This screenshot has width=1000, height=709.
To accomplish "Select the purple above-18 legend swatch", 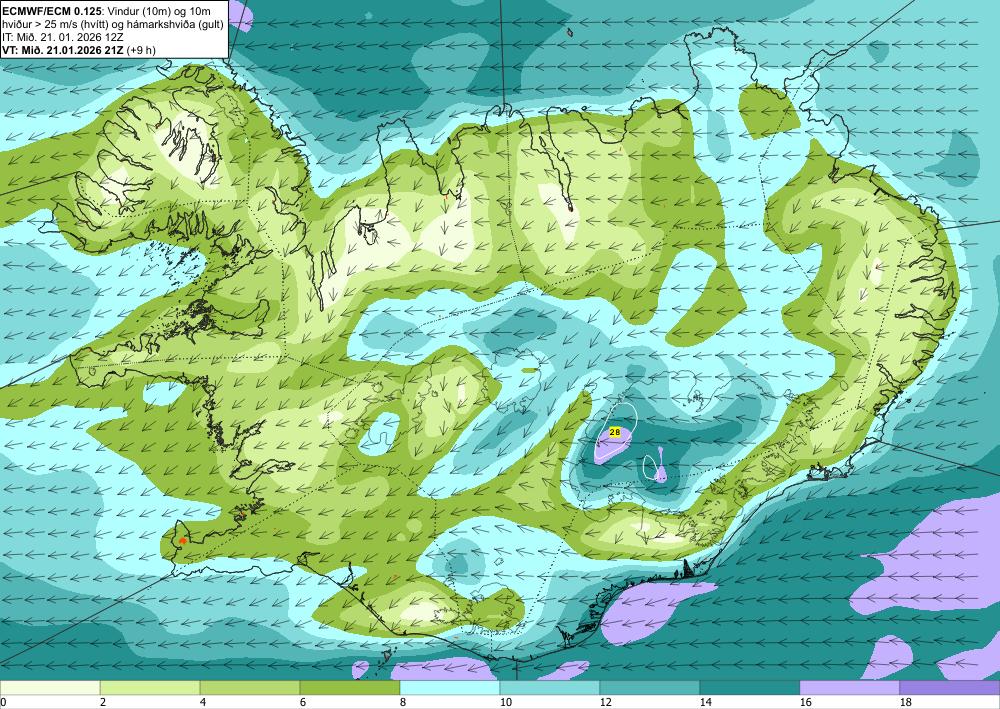I will [x=950, y=687].
